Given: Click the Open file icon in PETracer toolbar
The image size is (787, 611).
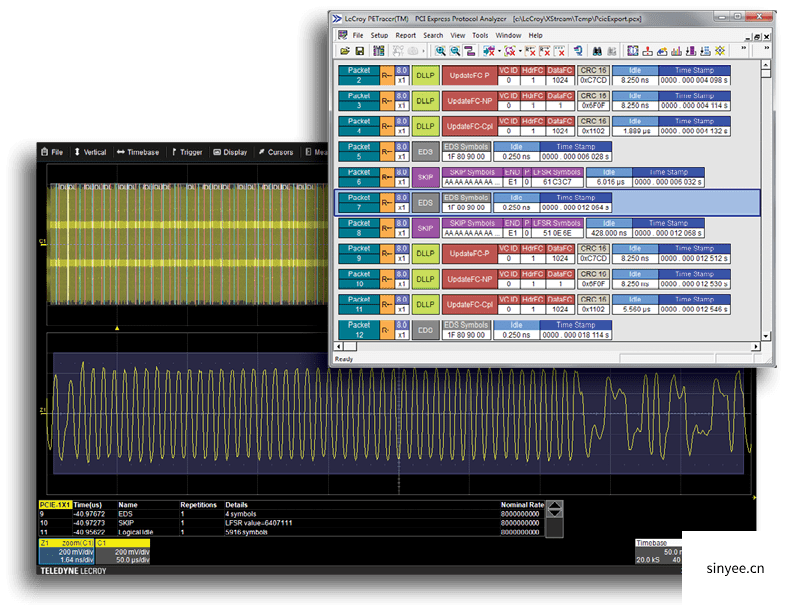Looking at the screenshot, I should click(345, 50).
